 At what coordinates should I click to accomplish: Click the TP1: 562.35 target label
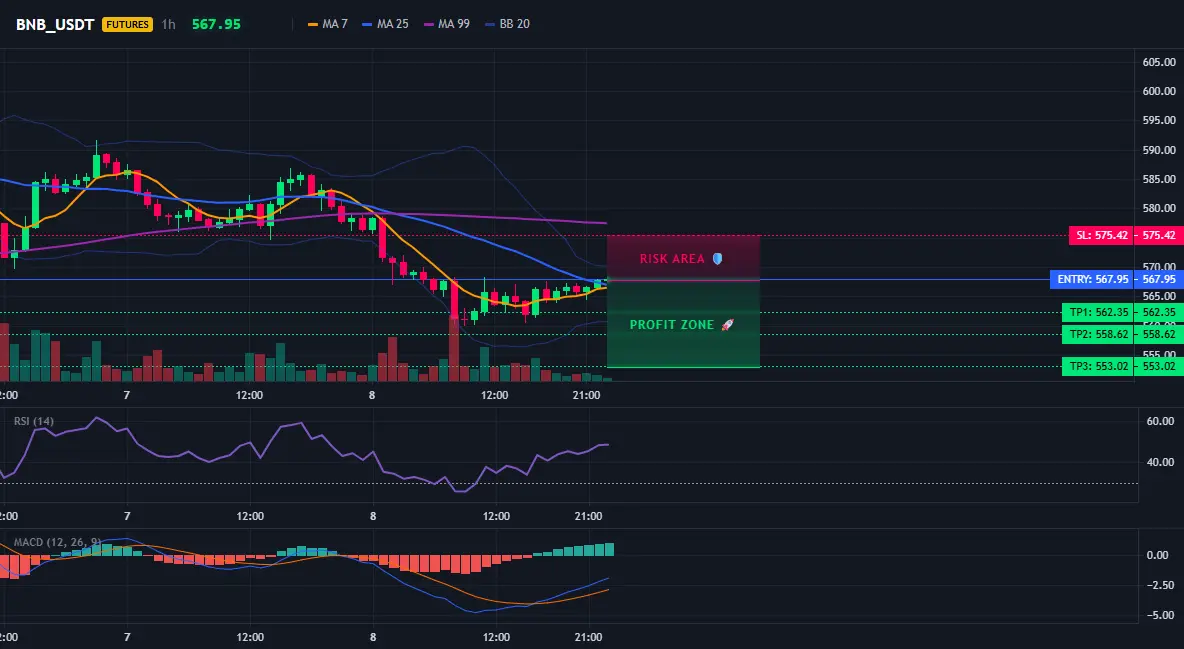1097,312
